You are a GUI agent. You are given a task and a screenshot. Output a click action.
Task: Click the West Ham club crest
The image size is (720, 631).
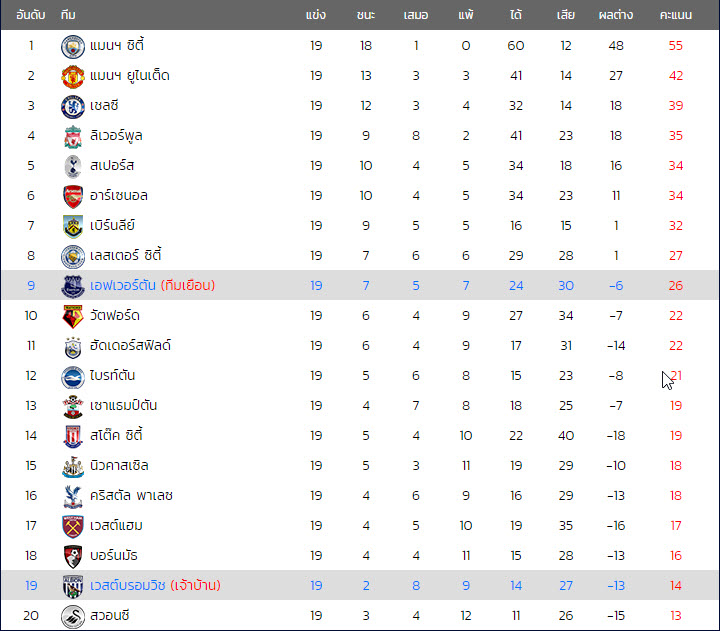(73, 526)
